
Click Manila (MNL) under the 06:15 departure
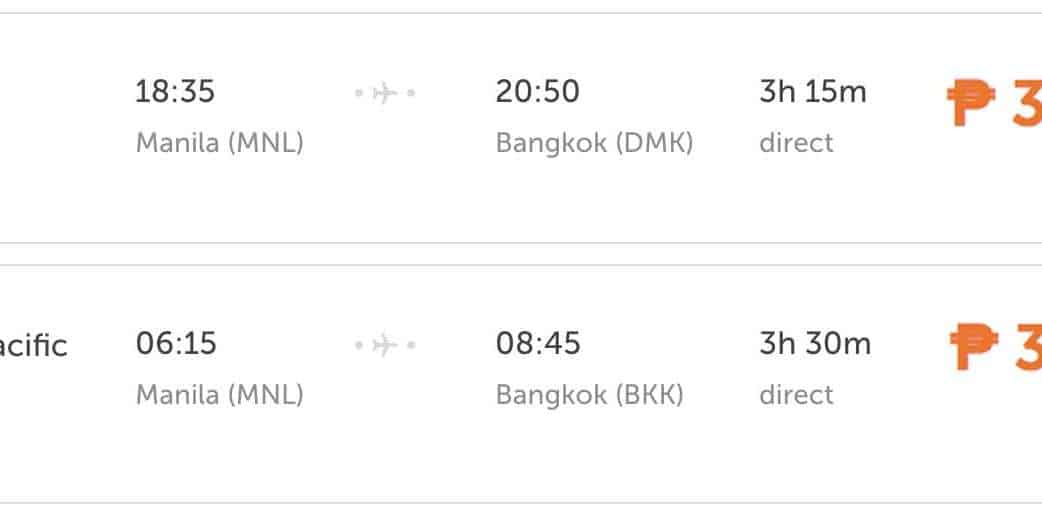219,395
